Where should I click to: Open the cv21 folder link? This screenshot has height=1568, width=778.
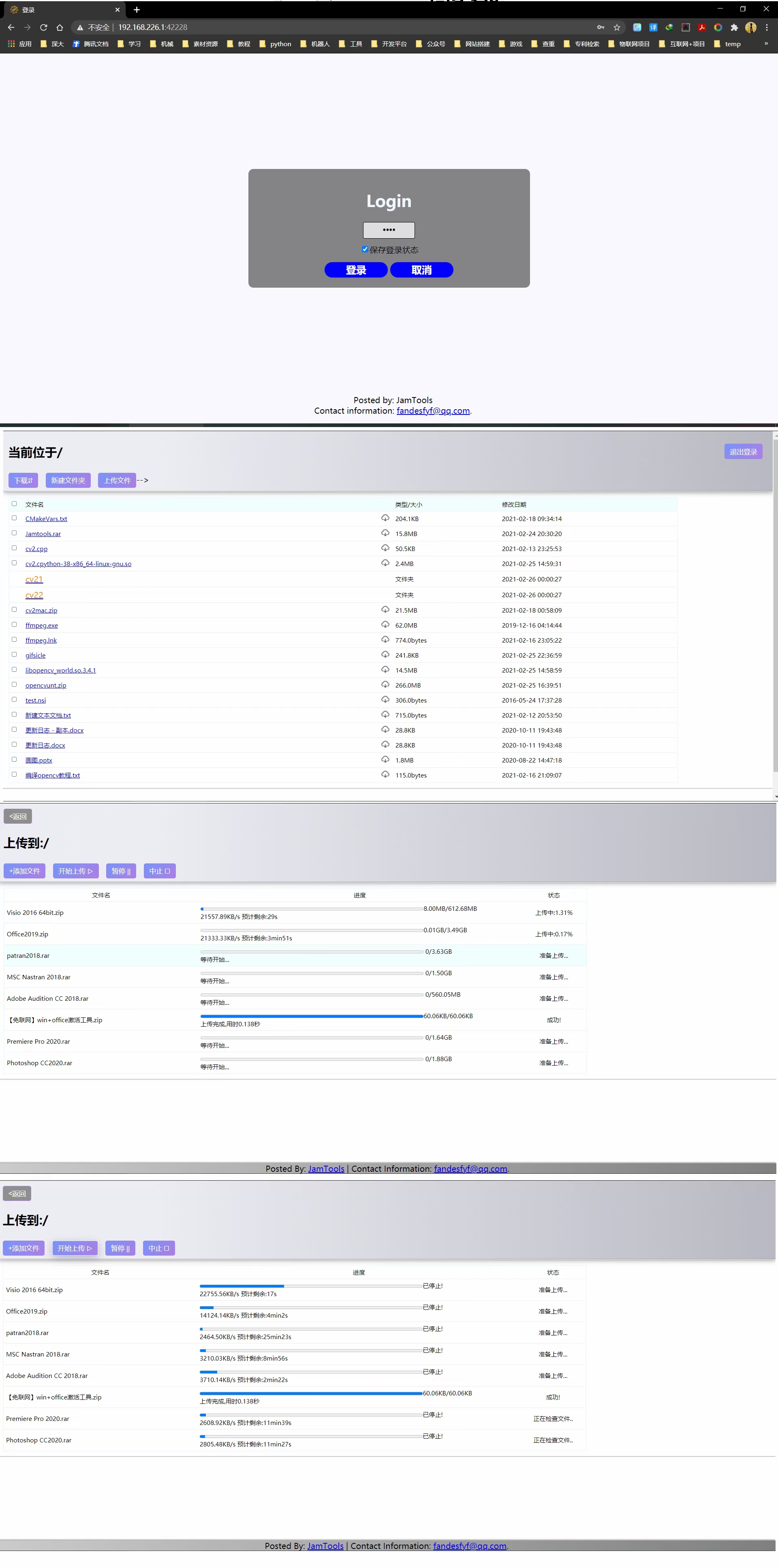(34, 579)
